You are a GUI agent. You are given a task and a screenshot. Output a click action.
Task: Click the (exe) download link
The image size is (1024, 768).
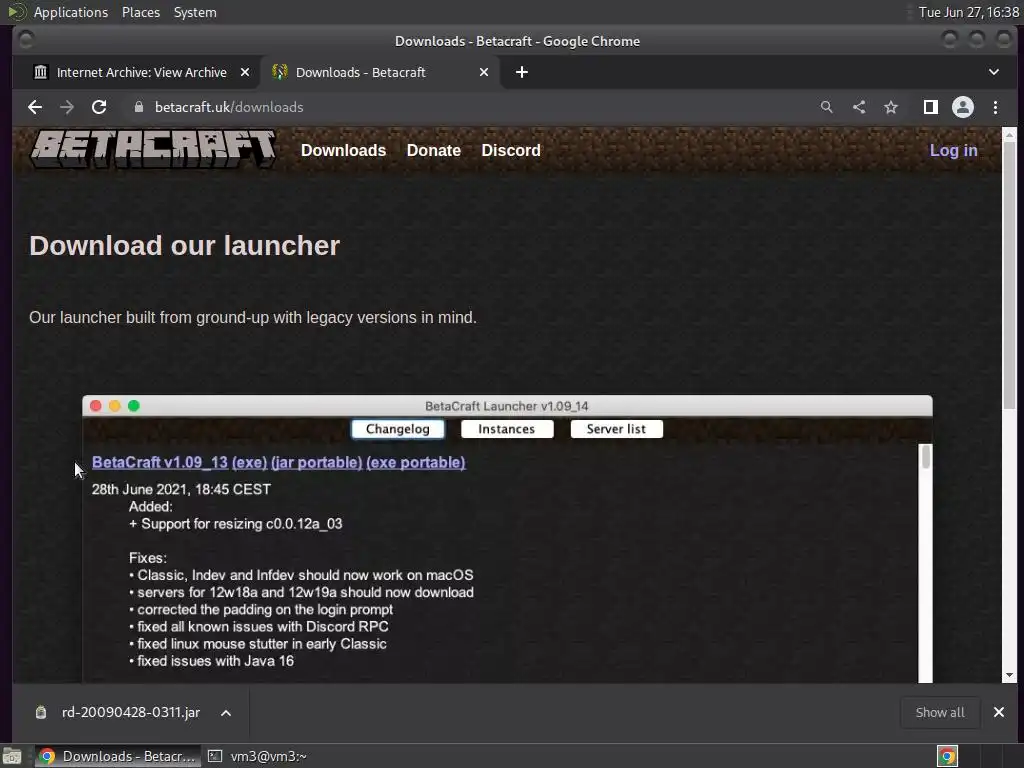[x=249, y=462]
